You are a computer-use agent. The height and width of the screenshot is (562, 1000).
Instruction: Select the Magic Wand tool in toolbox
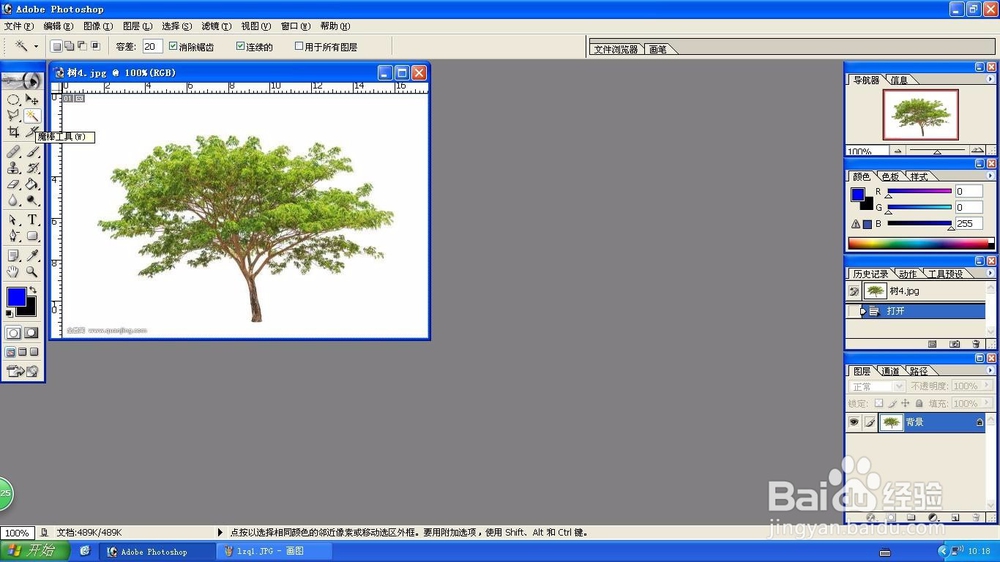tap(32, 115)
